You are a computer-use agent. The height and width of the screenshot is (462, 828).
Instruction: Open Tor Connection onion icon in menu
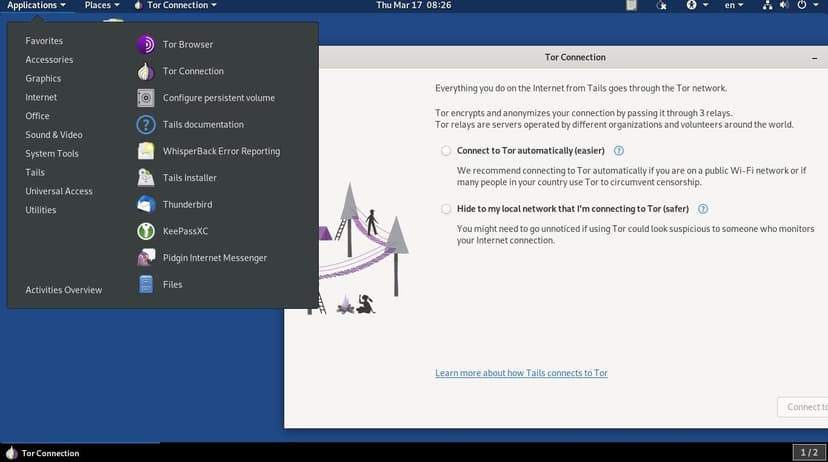pyautogui.click(x=146, y=71)
